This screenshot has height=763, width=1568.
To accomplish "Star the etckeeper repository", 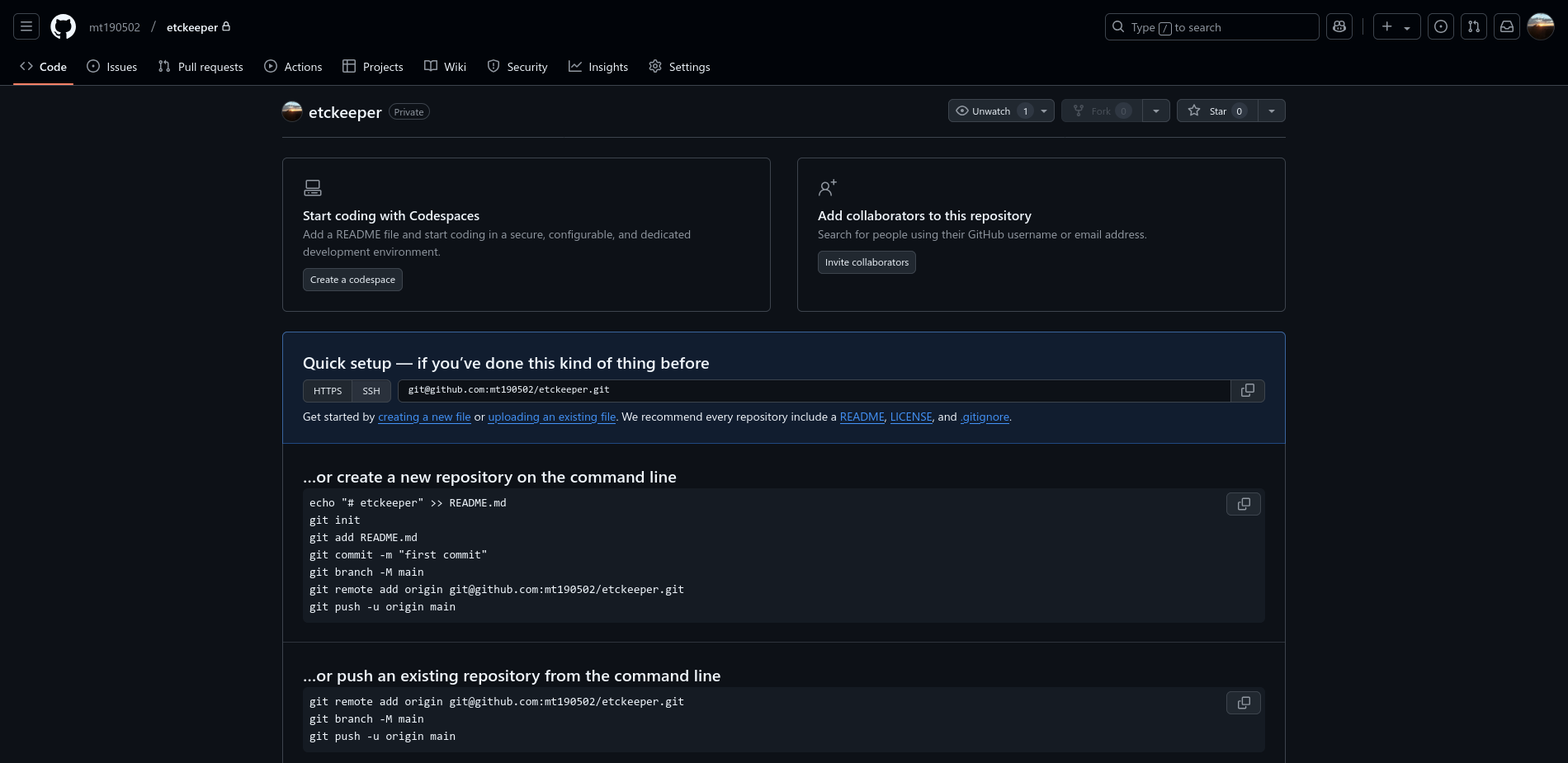I will pyautogui.click(x=1217, y=111).
